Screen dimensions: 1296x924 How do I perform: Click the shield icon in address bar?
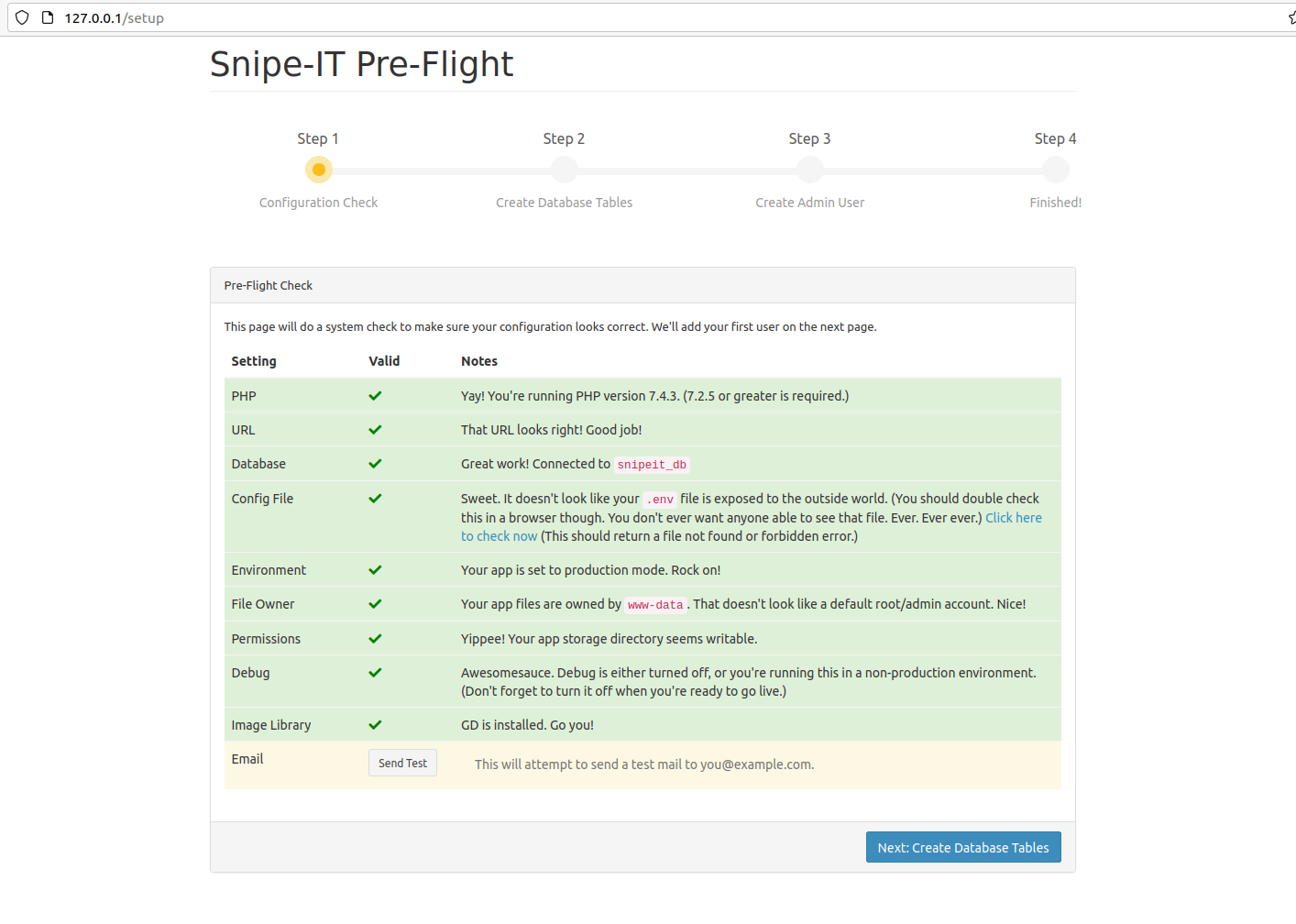pyautogui.click(x=22, y=17)
